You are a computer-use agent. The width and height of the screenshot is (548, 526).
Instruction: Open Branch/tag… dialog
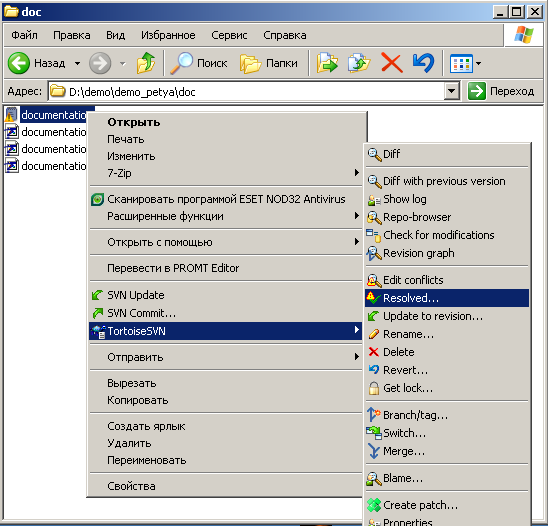(x=447, y=415)
